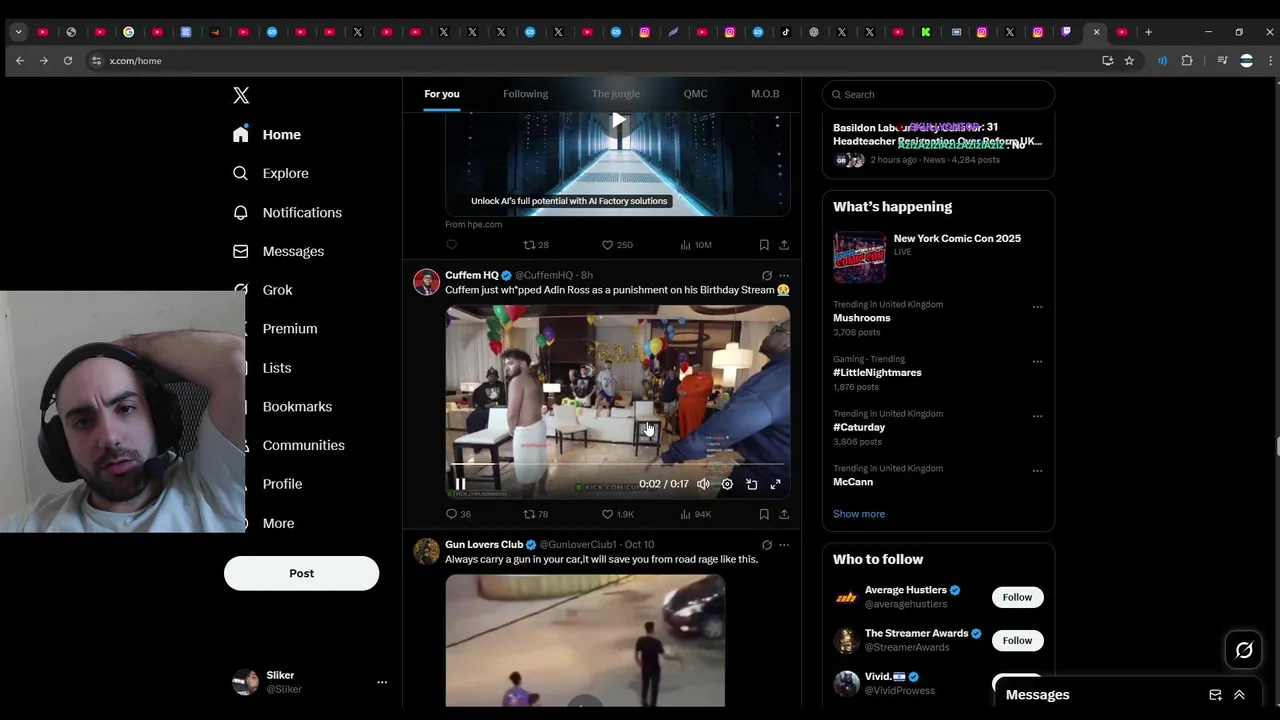Compose new message in Messages drawer

coord(1215,695)
